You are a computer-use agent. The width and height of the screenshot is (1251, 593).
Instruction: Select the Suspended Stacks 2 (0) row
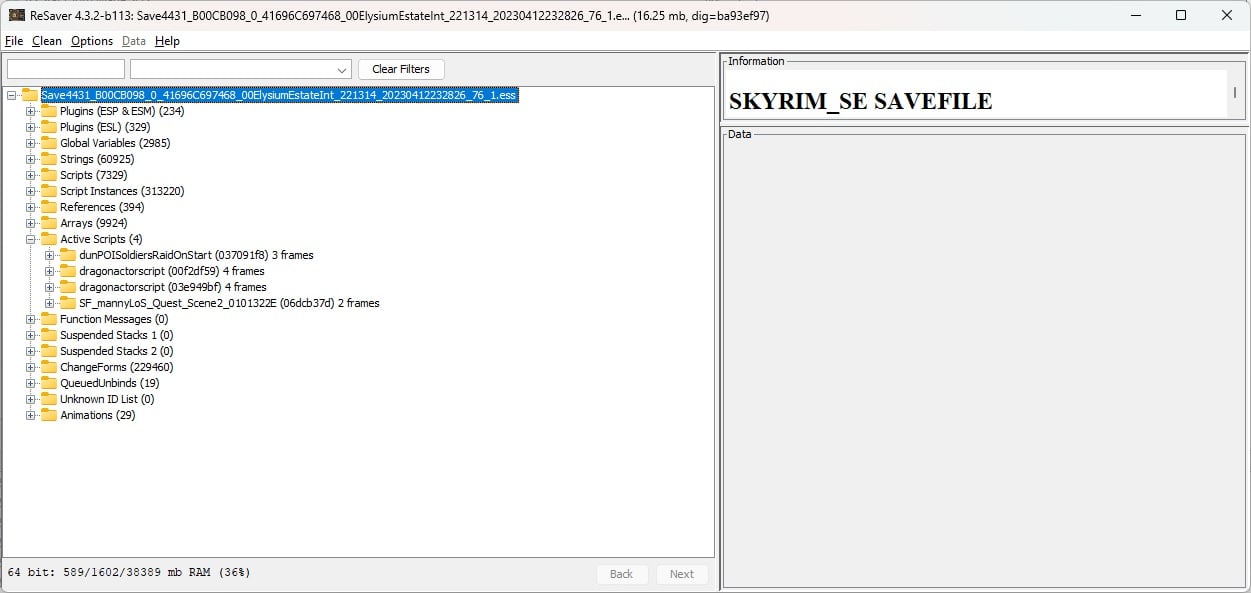point(116,351)
